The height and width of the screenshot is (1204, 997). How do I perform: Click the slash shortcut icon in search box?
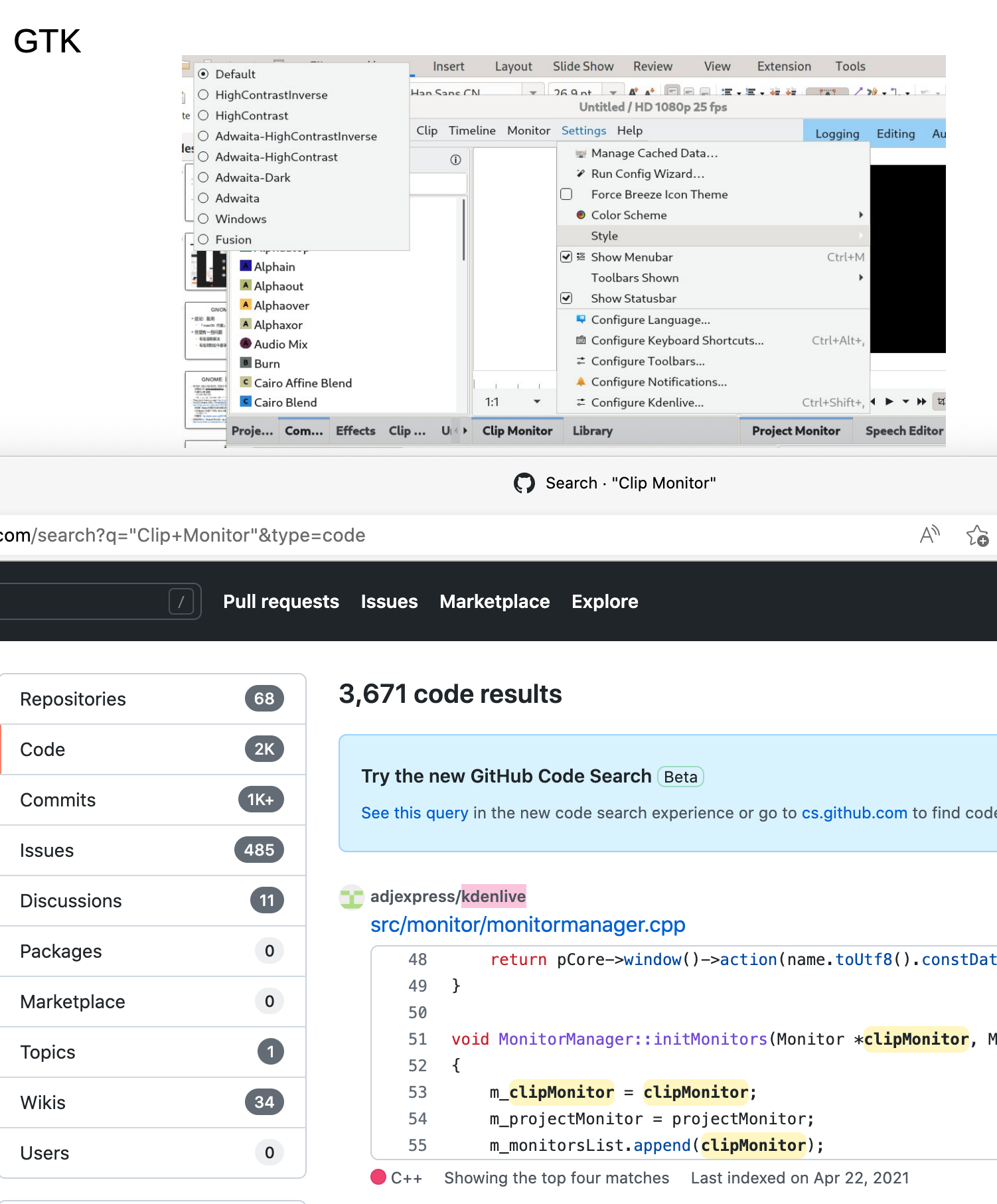181,601
